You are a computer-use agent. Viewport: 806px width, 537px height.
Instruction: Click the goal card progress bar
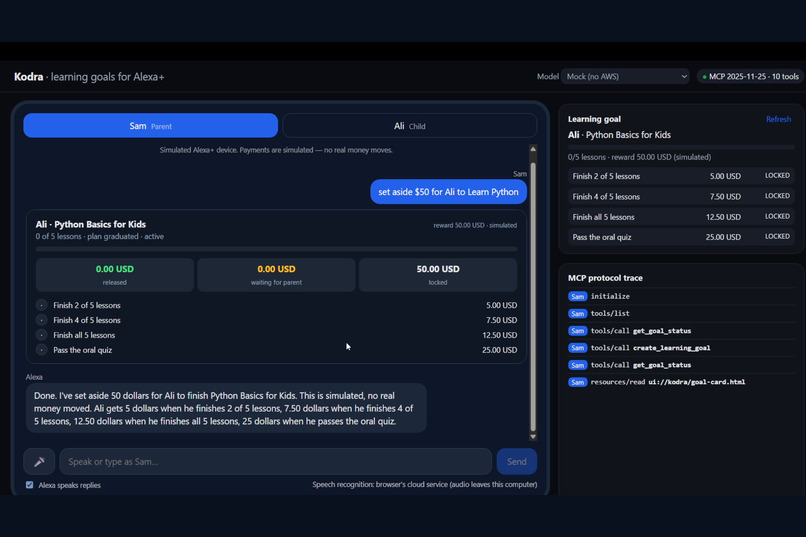click(276, 249)
